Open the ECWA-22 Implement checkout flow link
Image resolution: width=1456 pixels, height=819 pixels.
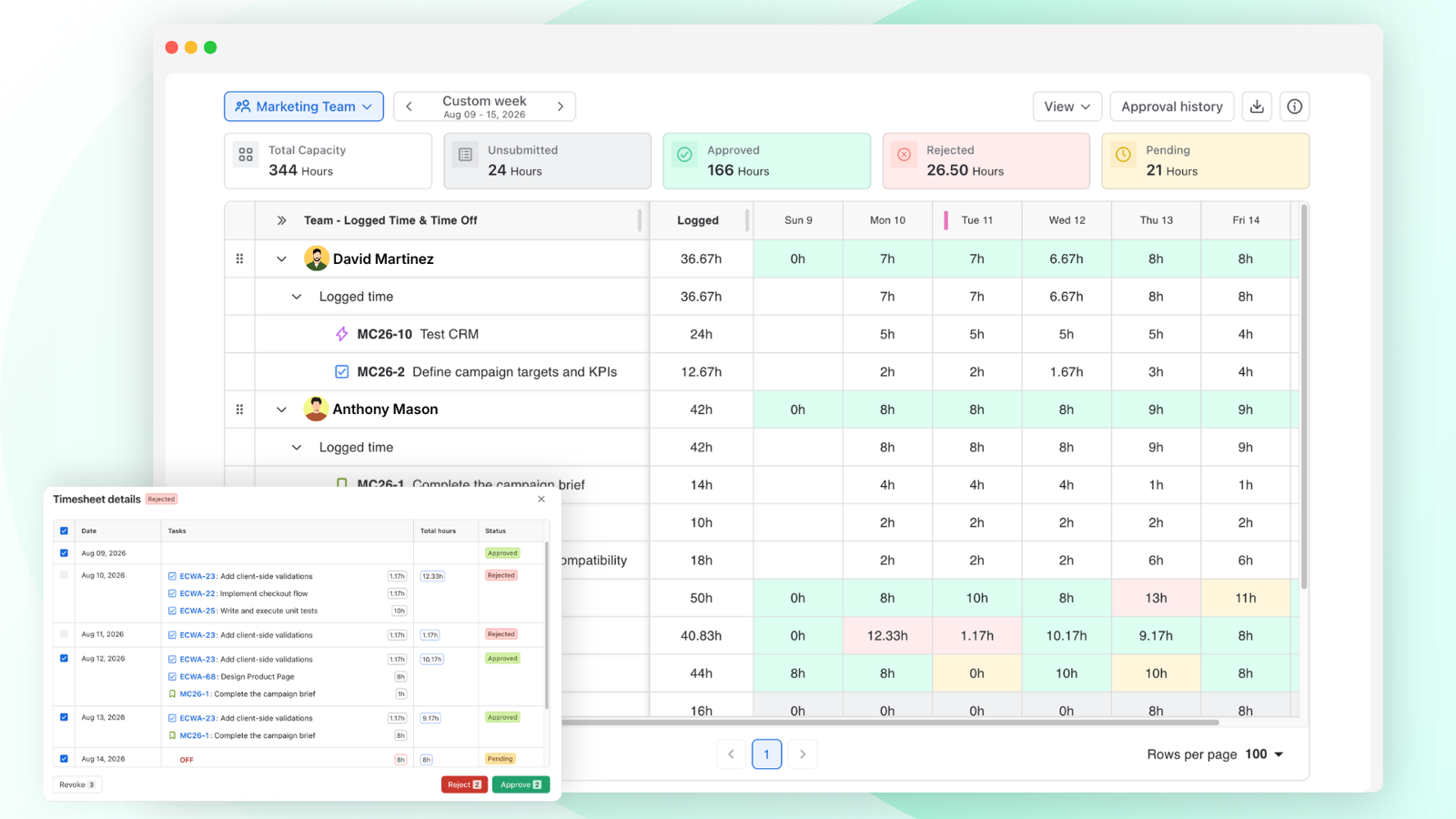(x=244, y=593)
